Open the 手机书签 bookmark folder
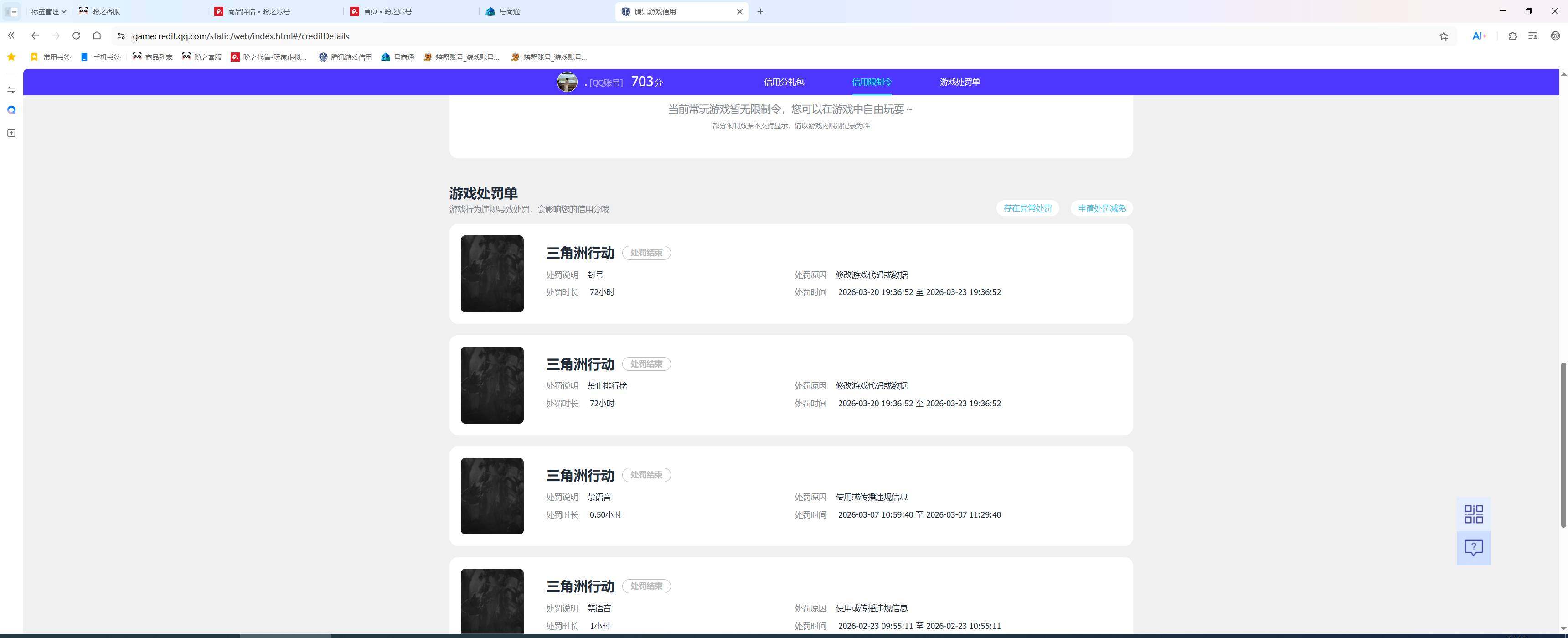This screenshot has width=1568, height=638. click(x=100, y=57)
